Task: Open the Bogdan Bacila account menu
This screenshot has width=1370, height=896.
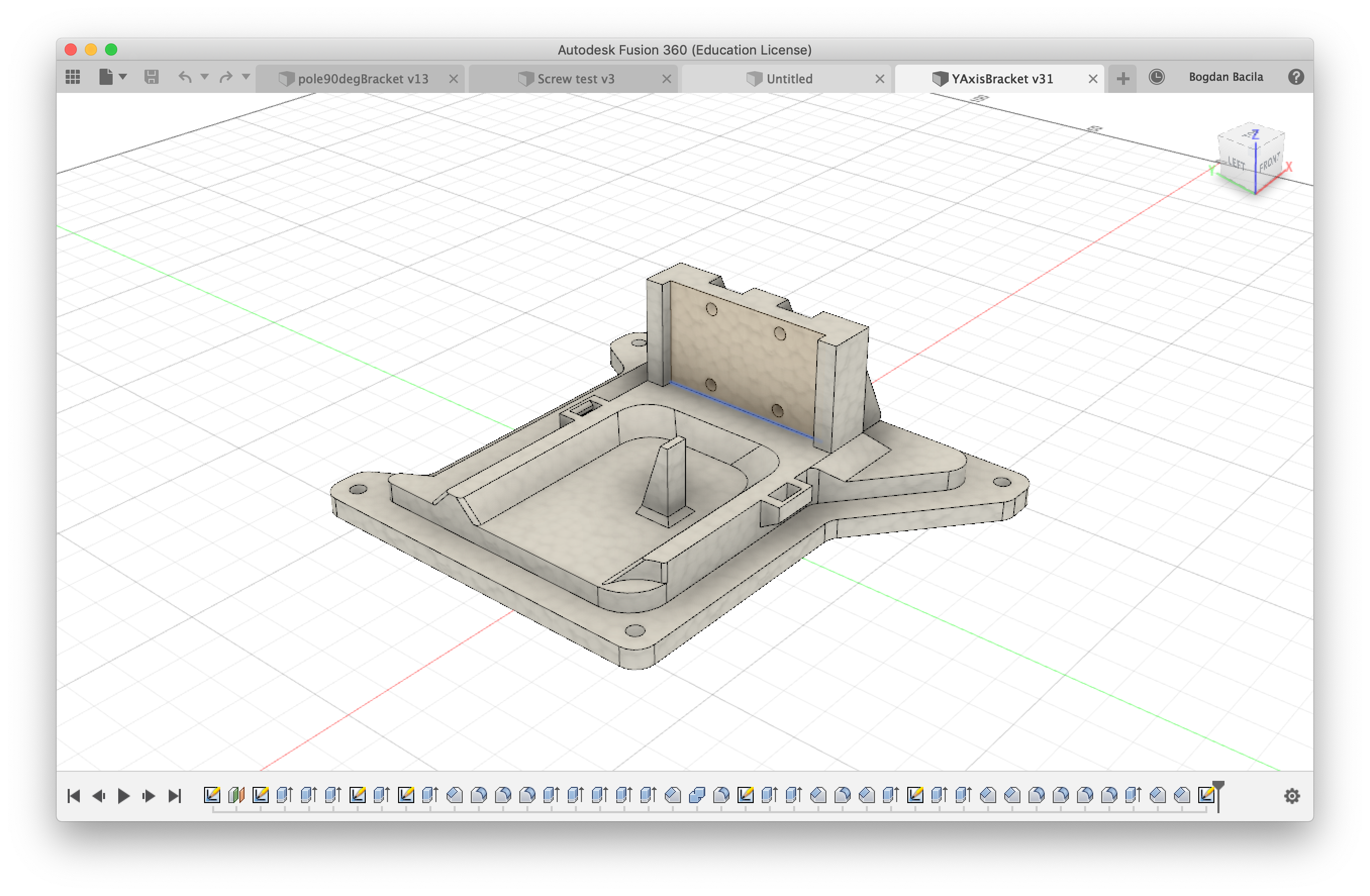Action: pyautogui.click(x=1226, y=77)
